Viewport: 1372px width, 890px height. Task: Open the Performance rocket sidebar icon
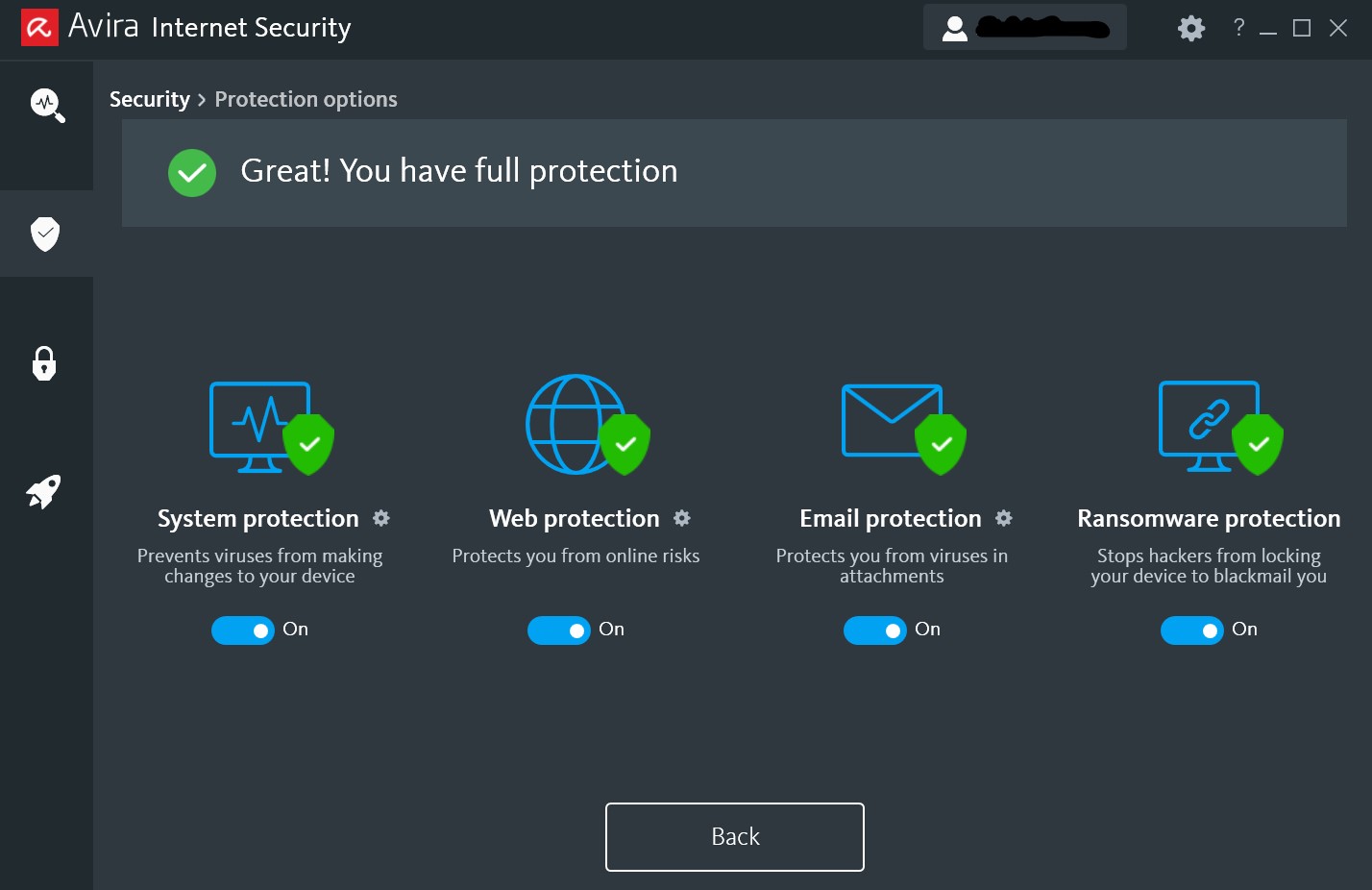pyautogui.click(x=44, y=491)
